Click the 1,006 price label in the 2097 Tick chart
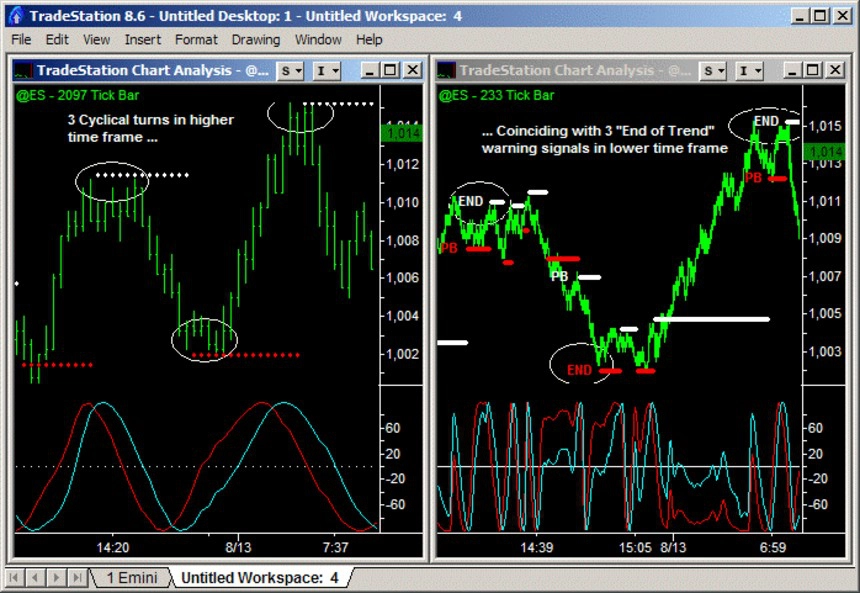The image size is (860, 593). (403, 278)
